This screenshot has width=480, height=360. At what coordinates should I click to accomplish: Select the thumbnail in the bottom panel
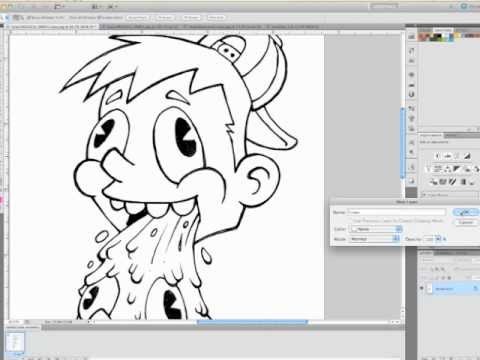(16, 341)
